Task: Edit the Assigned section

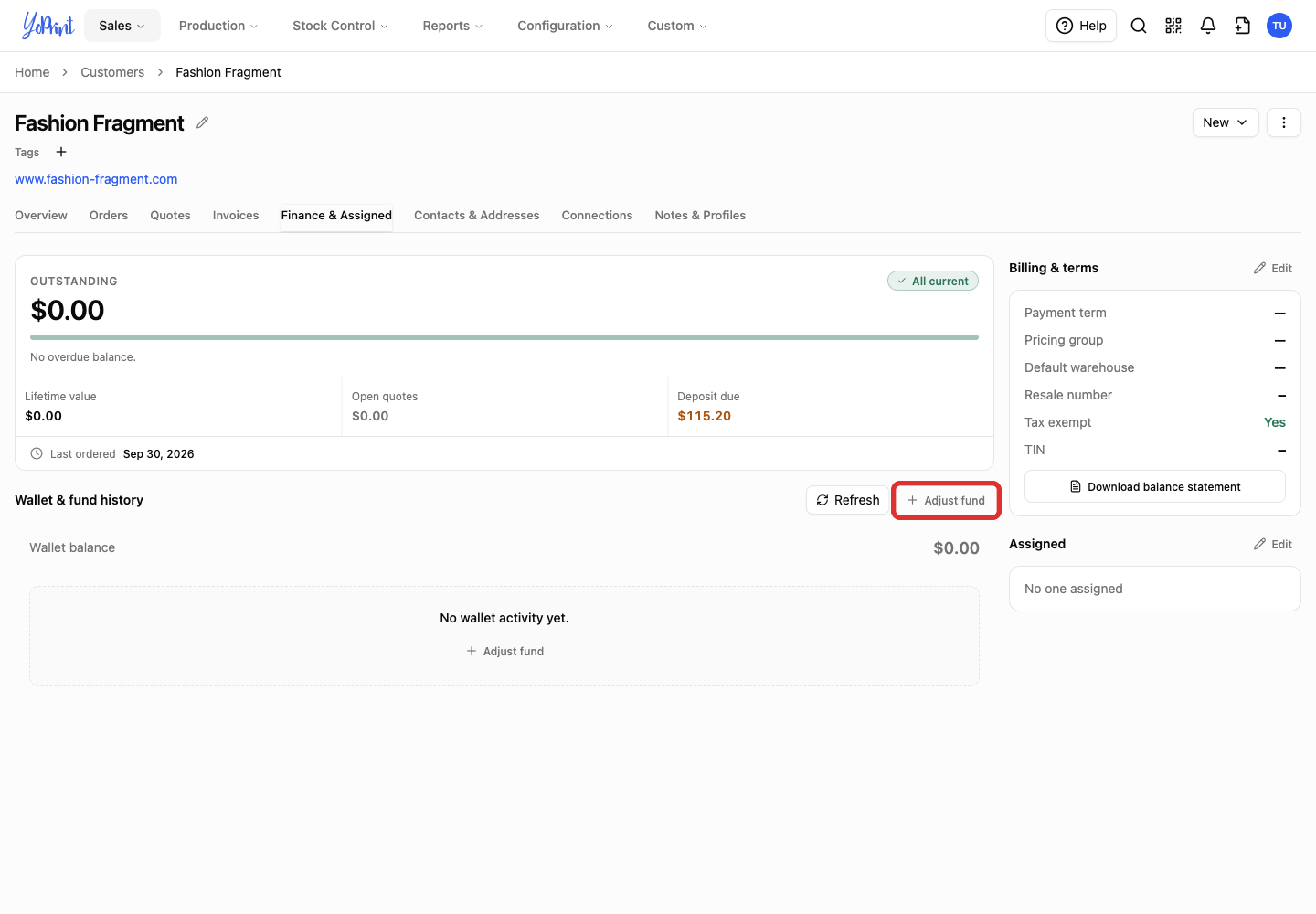Action: point(1273,544)
